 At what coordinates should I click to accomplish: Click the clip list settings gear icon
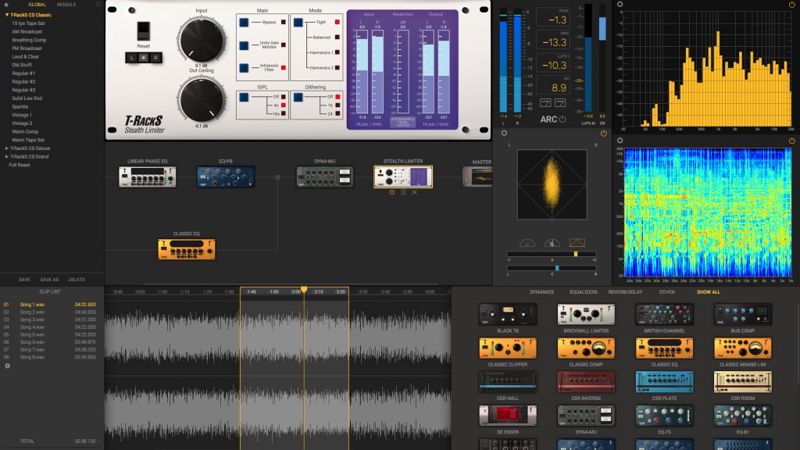[x=7, y=366]
